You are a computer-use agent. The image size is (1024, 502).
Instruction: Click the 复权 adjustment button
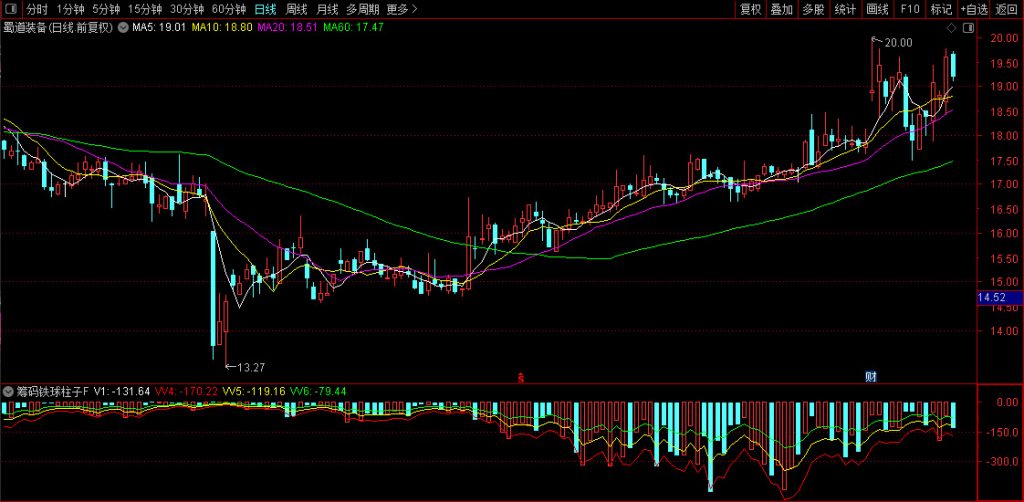(x=750, y=9)
